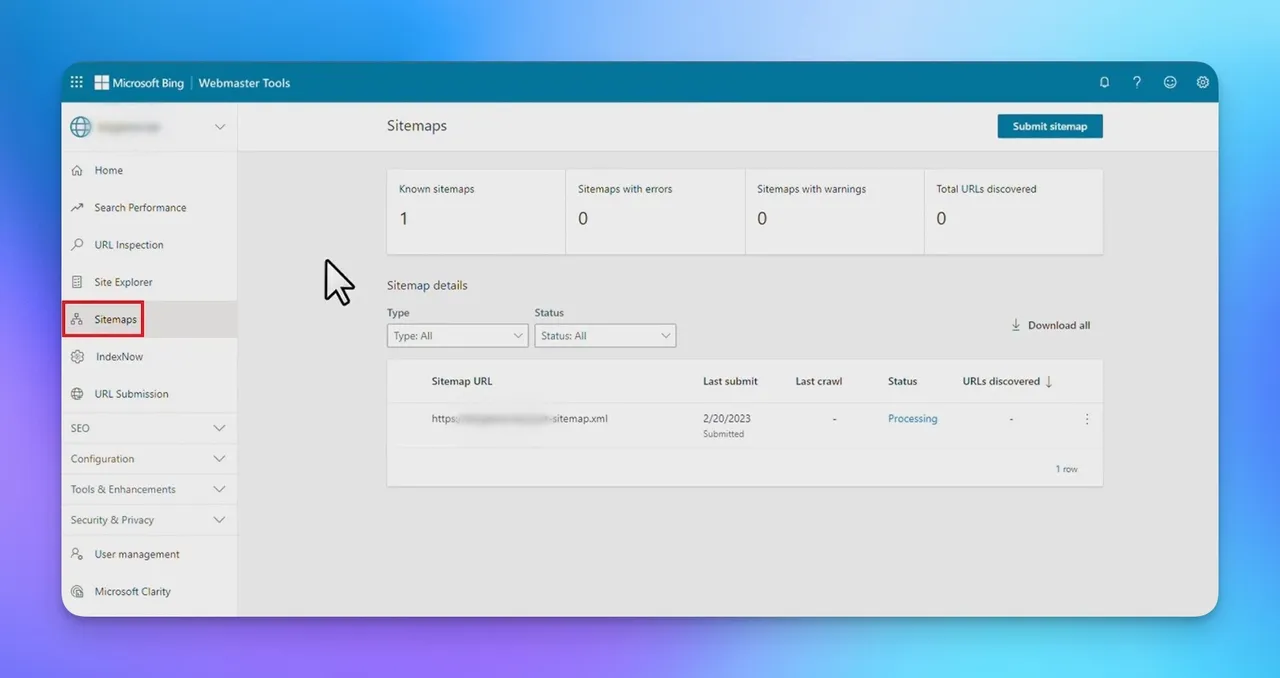
Task: Open the feedback smiley icon
Action: pyautogui.click(x=1170, y=83)
